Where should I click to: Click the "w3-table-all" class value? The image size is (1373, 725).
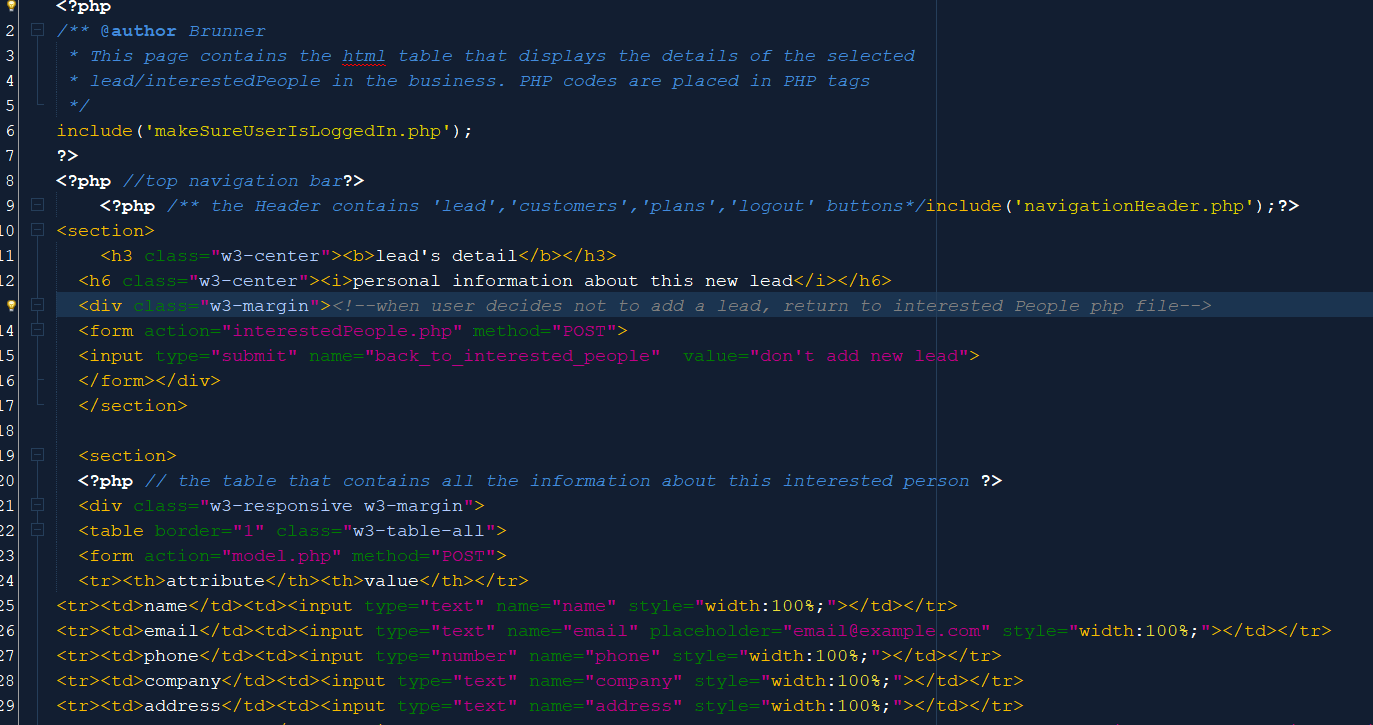420,531
